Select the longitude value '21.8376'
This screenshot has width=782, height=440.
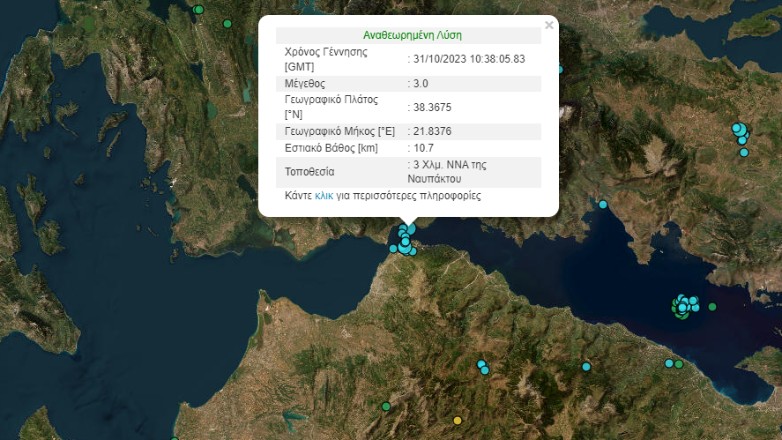coord(432,131)
